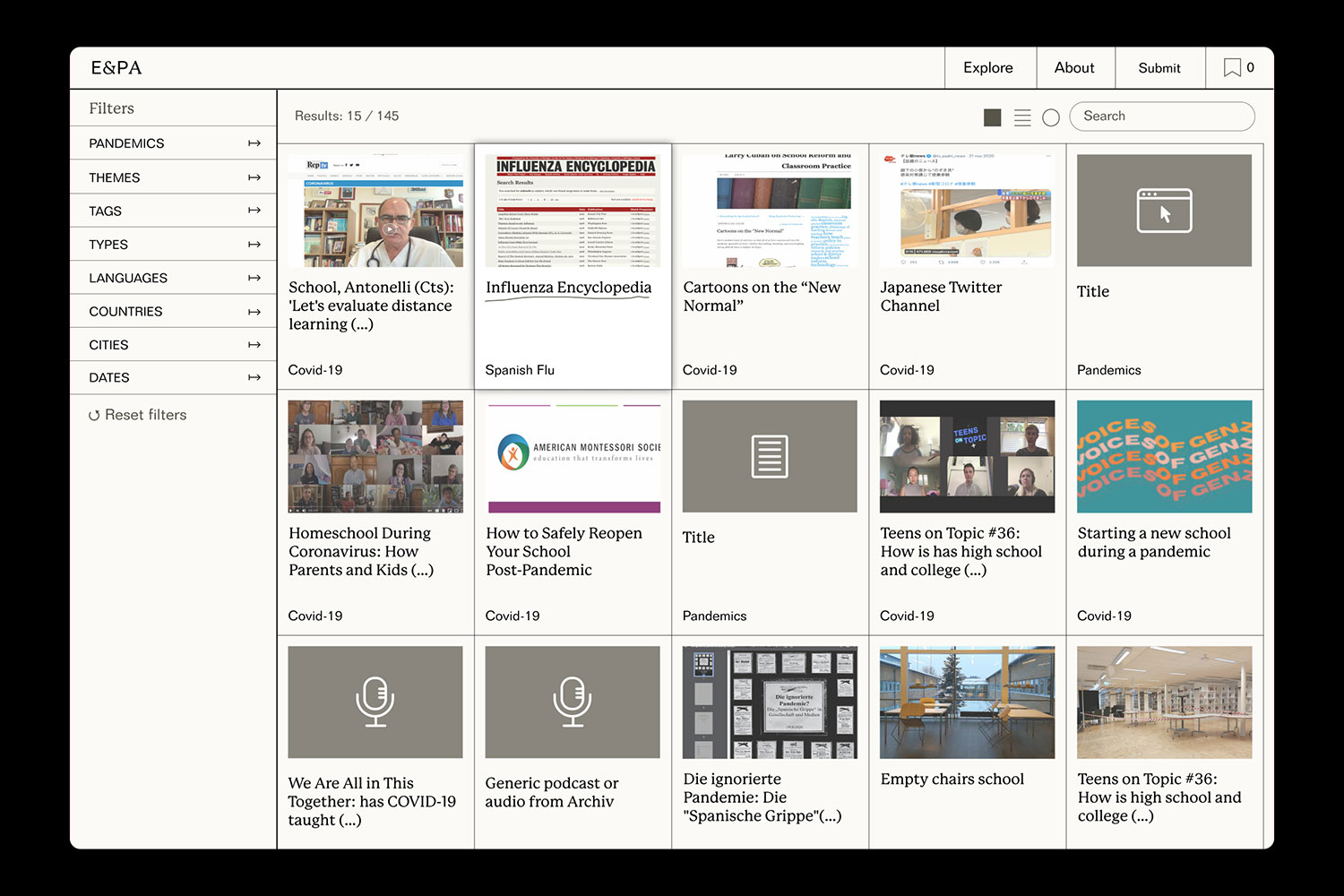Switch to grid view icon

[992, 117]
